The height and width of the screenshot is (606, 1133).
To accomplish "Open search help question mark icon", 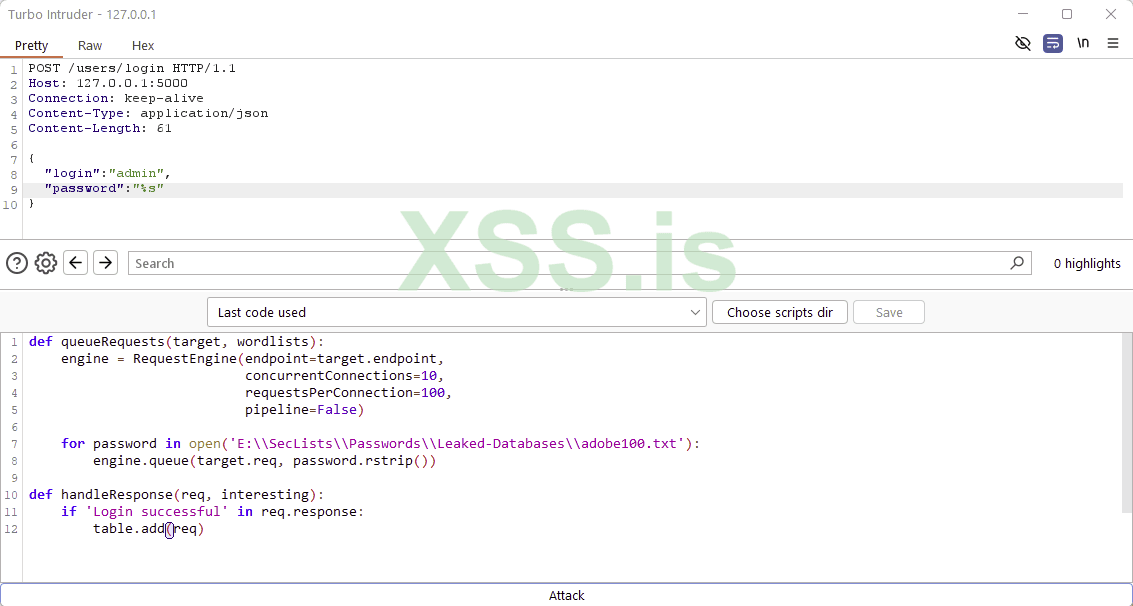I will (17, 263).
